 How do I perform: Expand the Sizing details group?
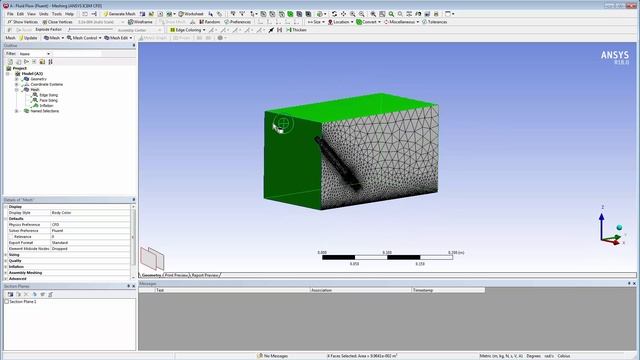tap(6, 255)
